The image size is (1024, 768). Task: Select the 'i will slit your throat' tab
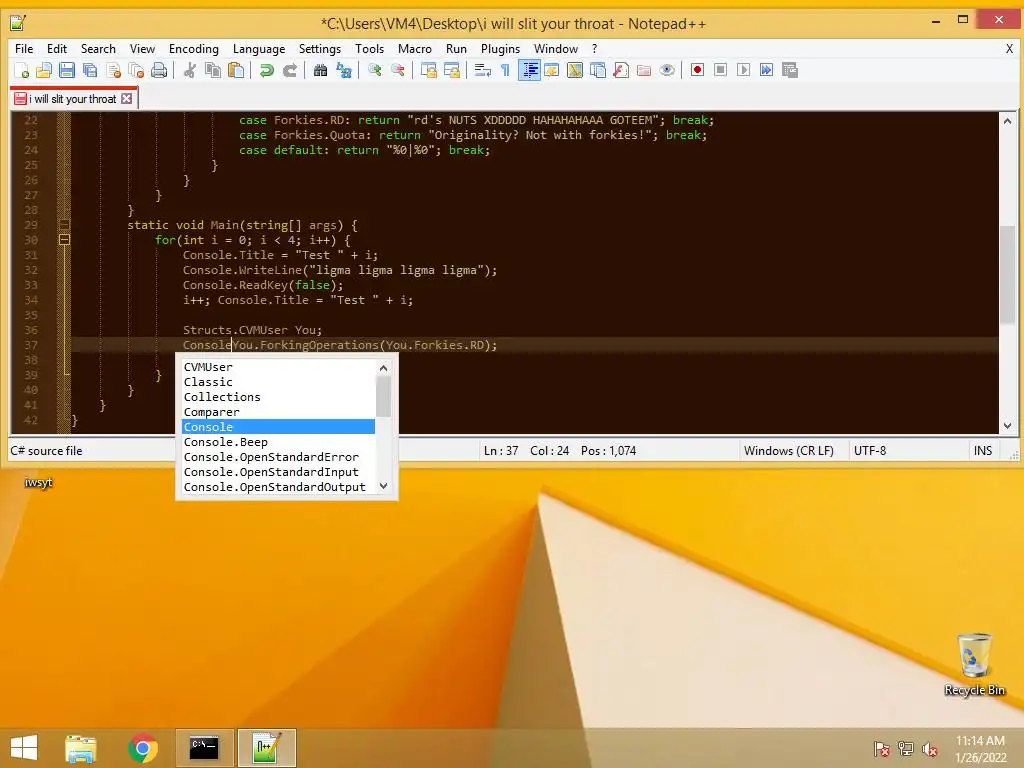(72, 99)
